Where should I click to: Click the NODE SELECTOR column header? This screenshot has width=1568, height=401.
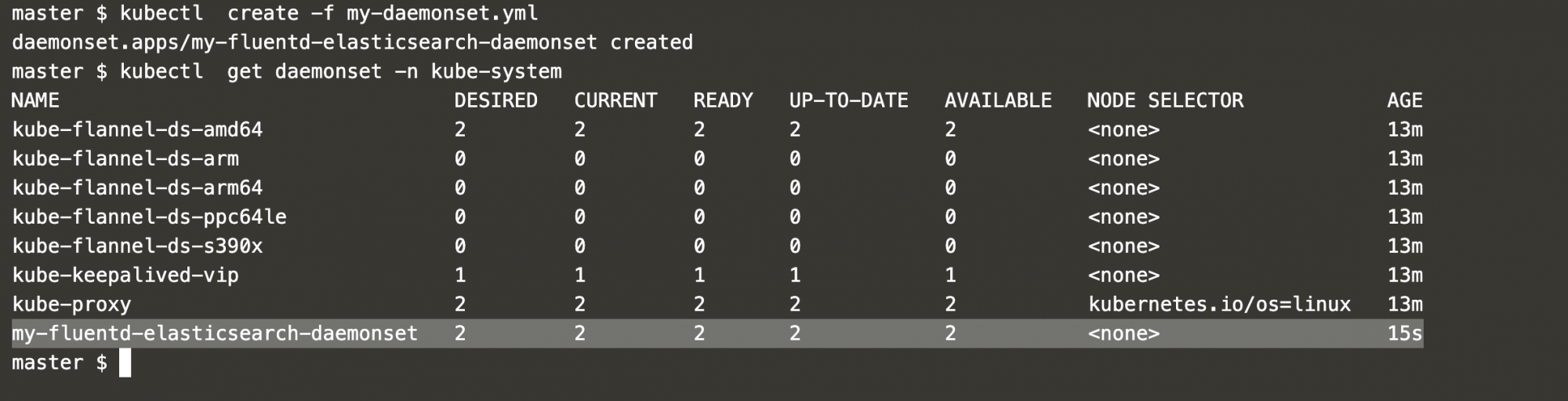pos(1166,100)
